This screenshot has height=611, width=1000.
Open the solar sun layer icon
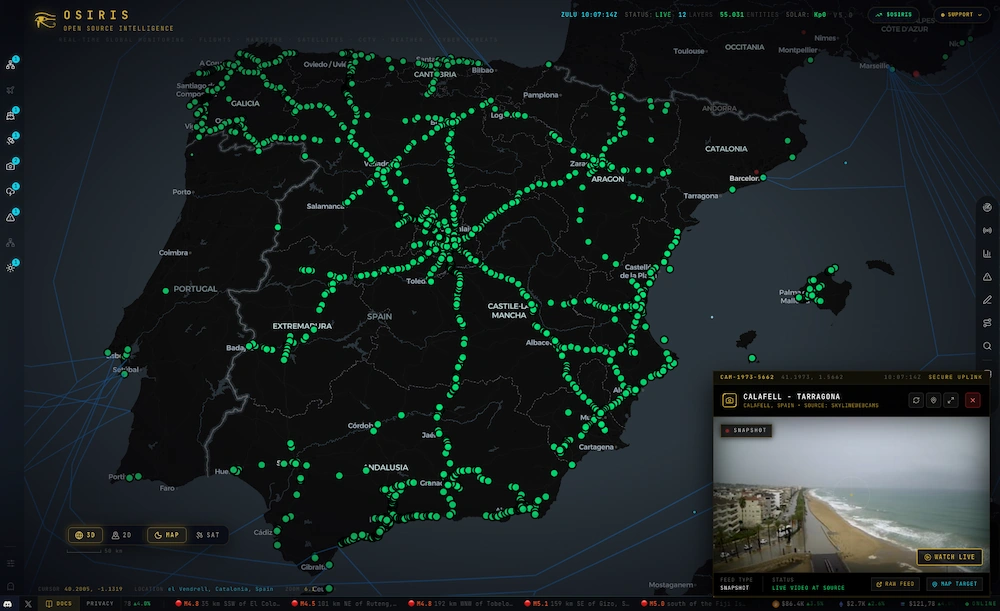[11, 268]
